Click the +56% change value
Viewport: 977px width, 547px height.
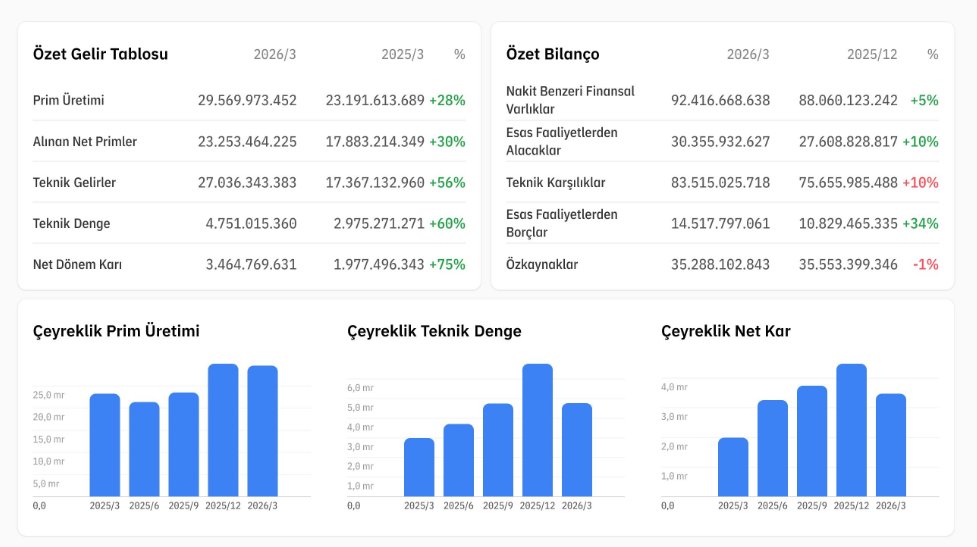[x=447, y=183]
